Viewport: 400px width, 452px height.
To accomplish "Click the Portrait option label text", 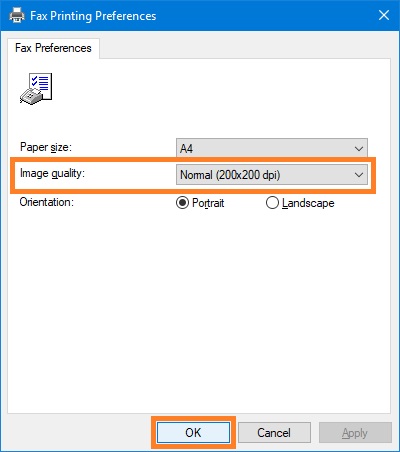I will coord(208,203).
